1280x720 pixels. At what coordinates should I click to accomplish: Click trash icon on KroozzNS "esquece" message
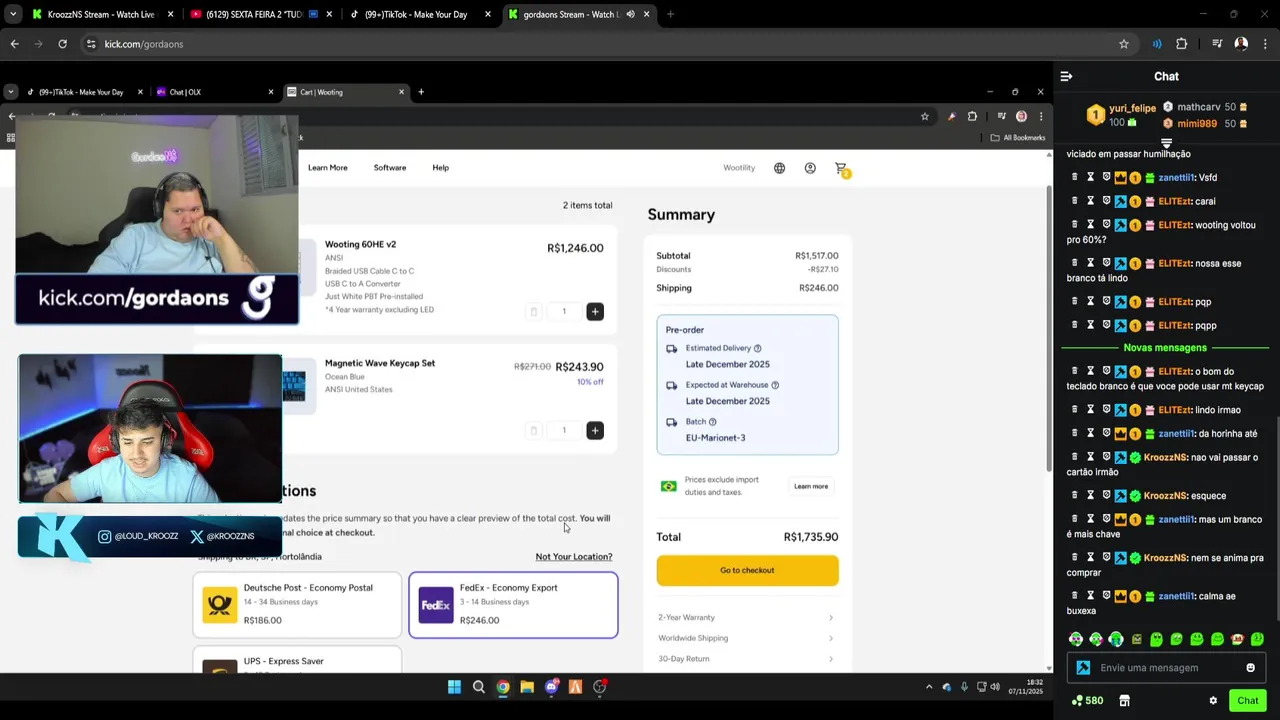tap(1075, 495)
